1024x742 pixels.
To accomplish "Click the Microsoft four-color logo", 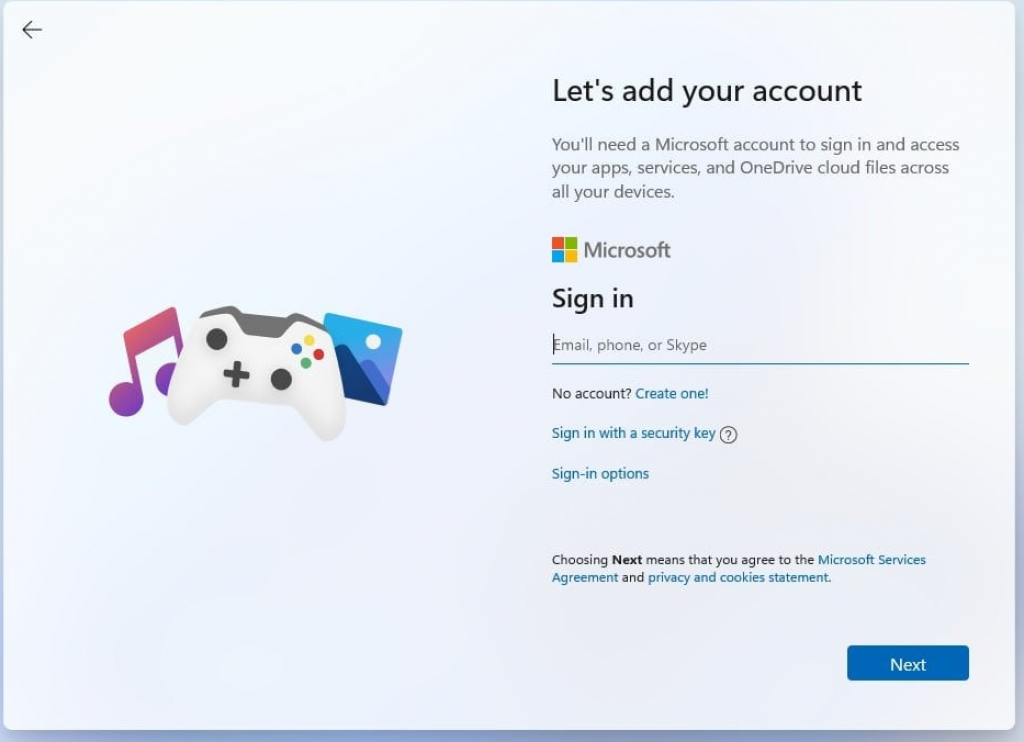I will 564,250.
